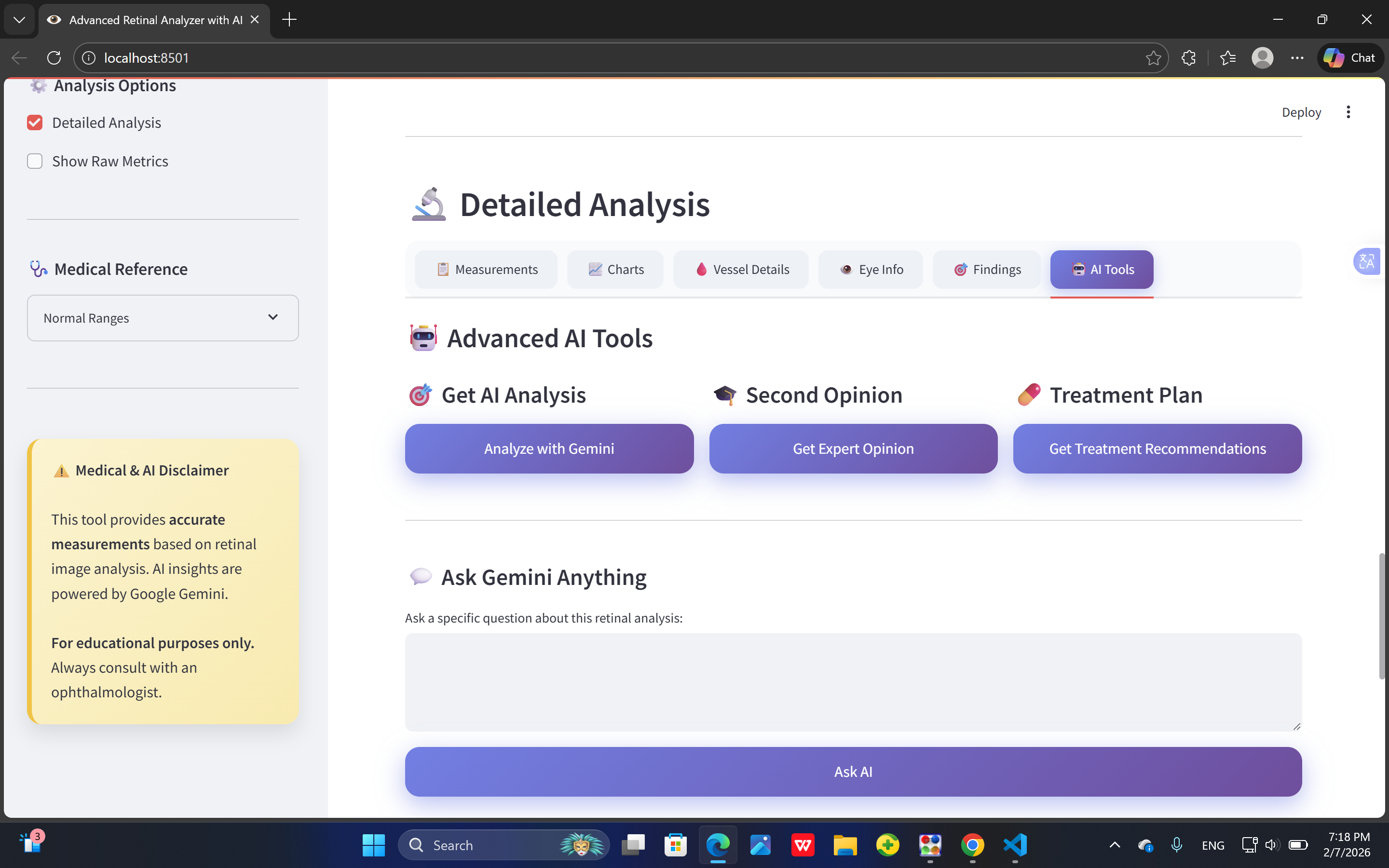
Task: Switch to the Charts tab
Action: [x=615, y=269]
